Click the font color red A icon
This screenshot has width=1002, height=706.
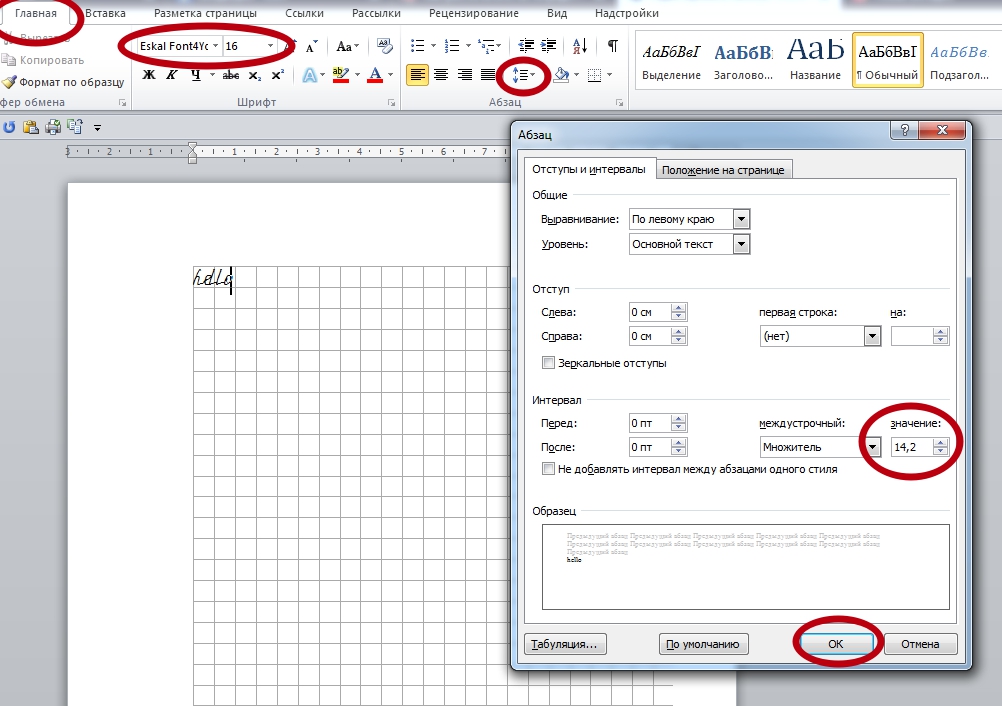375,75
